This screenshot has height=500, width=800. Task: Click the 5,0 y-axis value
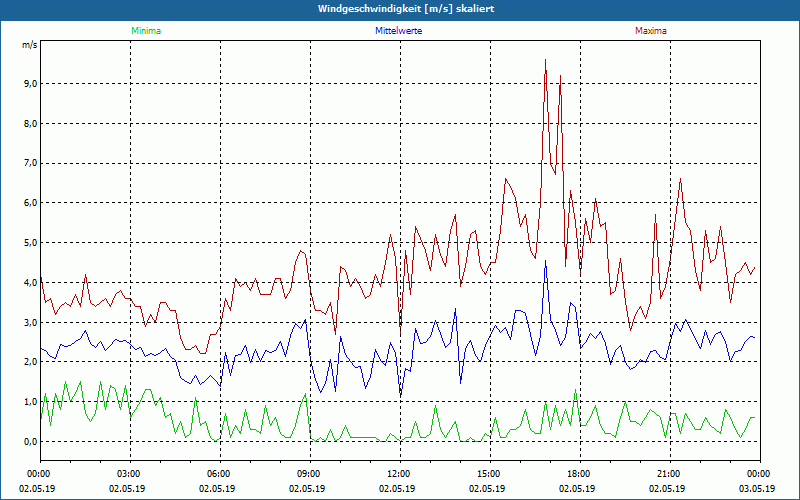tap(31, 243)
